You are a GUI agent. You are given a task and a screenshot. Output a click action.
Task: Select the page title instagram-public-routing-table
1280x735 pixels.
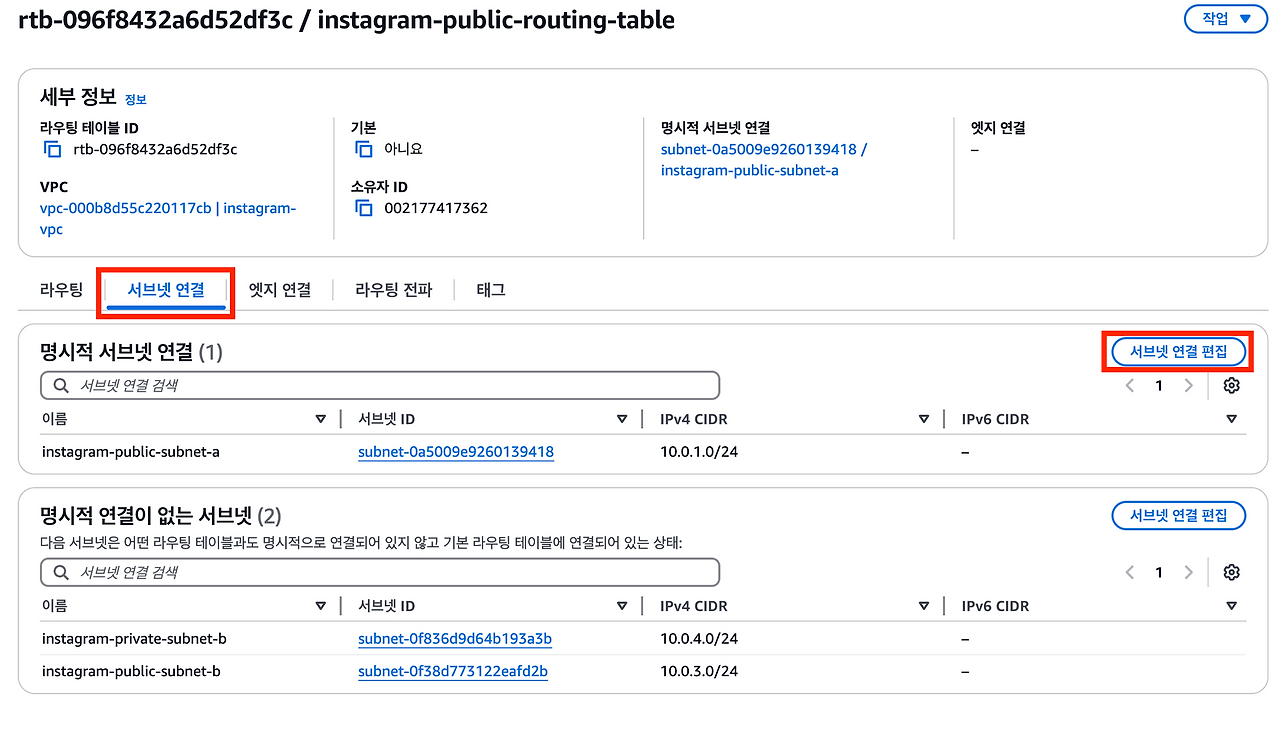coord(496,20)
